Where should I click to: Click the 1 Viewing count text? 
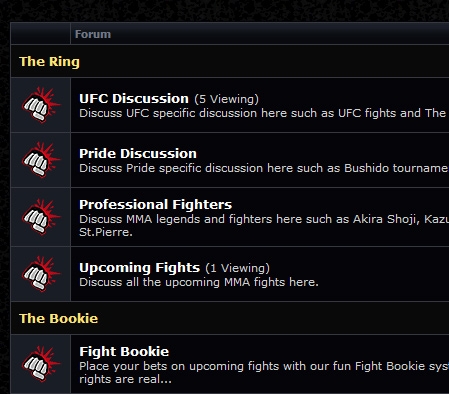click(x=238, y=268)
